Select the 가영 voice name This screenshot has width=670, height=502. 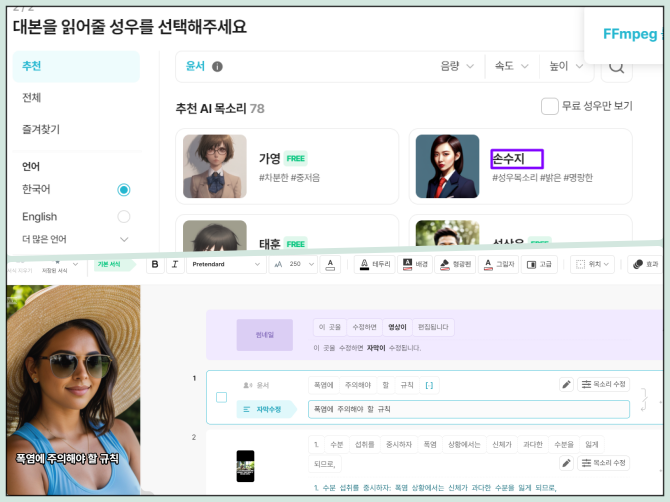[270, 159]
